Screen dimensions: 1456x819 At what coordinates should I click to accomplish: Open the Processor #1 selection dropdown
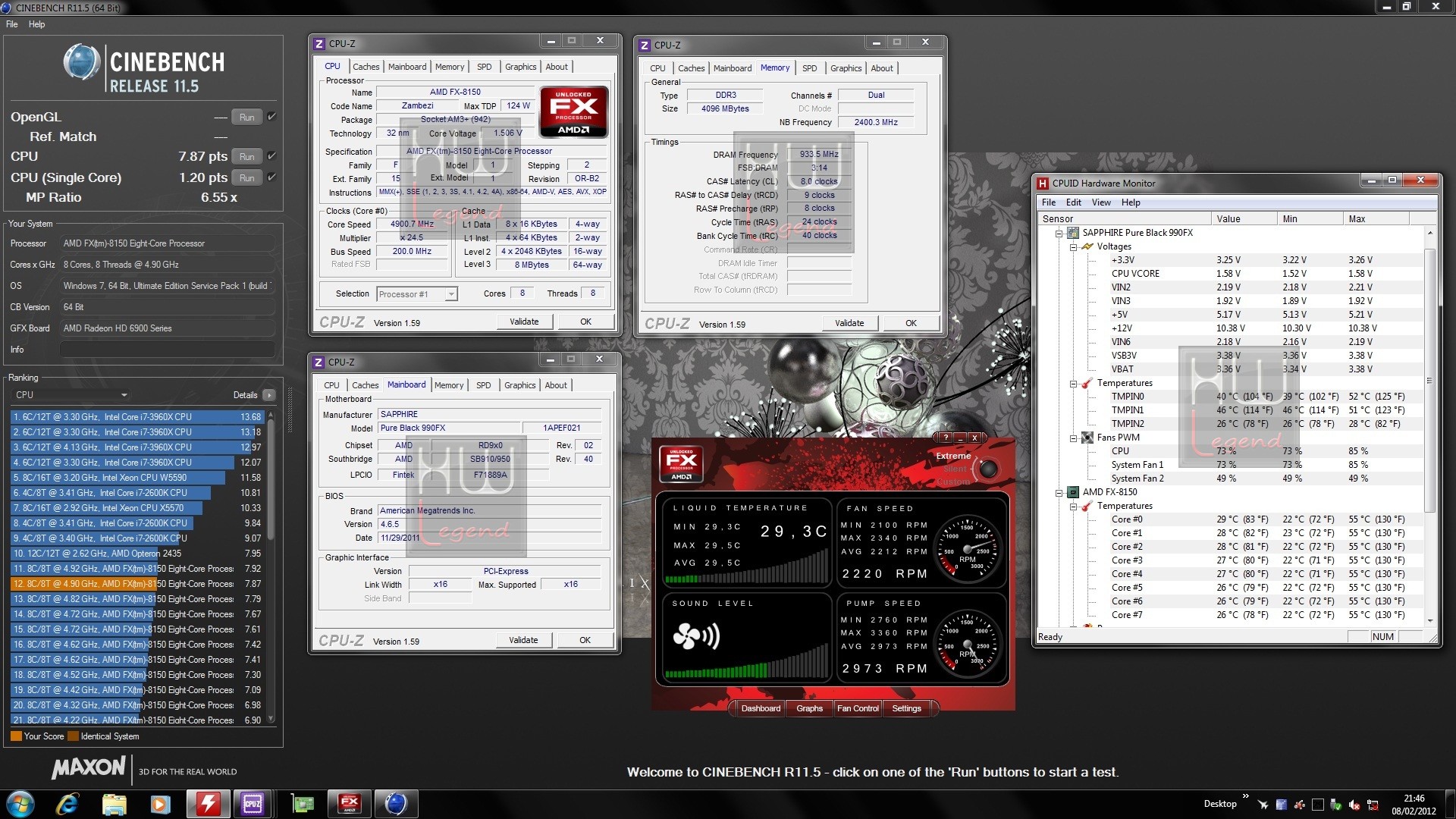(x=417, y=294)
